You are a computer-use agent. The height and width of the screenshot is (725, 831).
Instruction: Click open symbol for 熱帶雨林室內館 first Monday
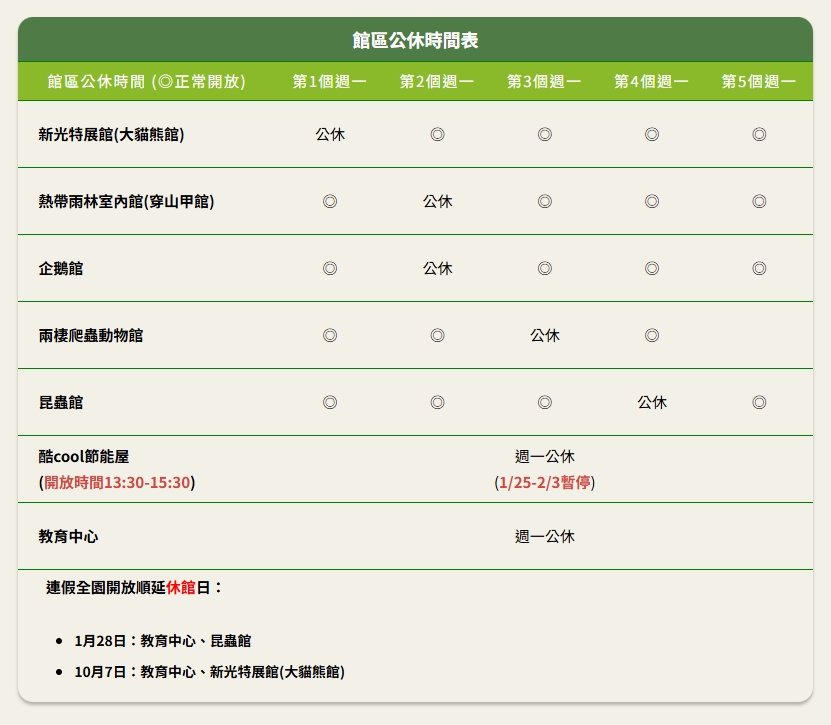tap(330, 202)
